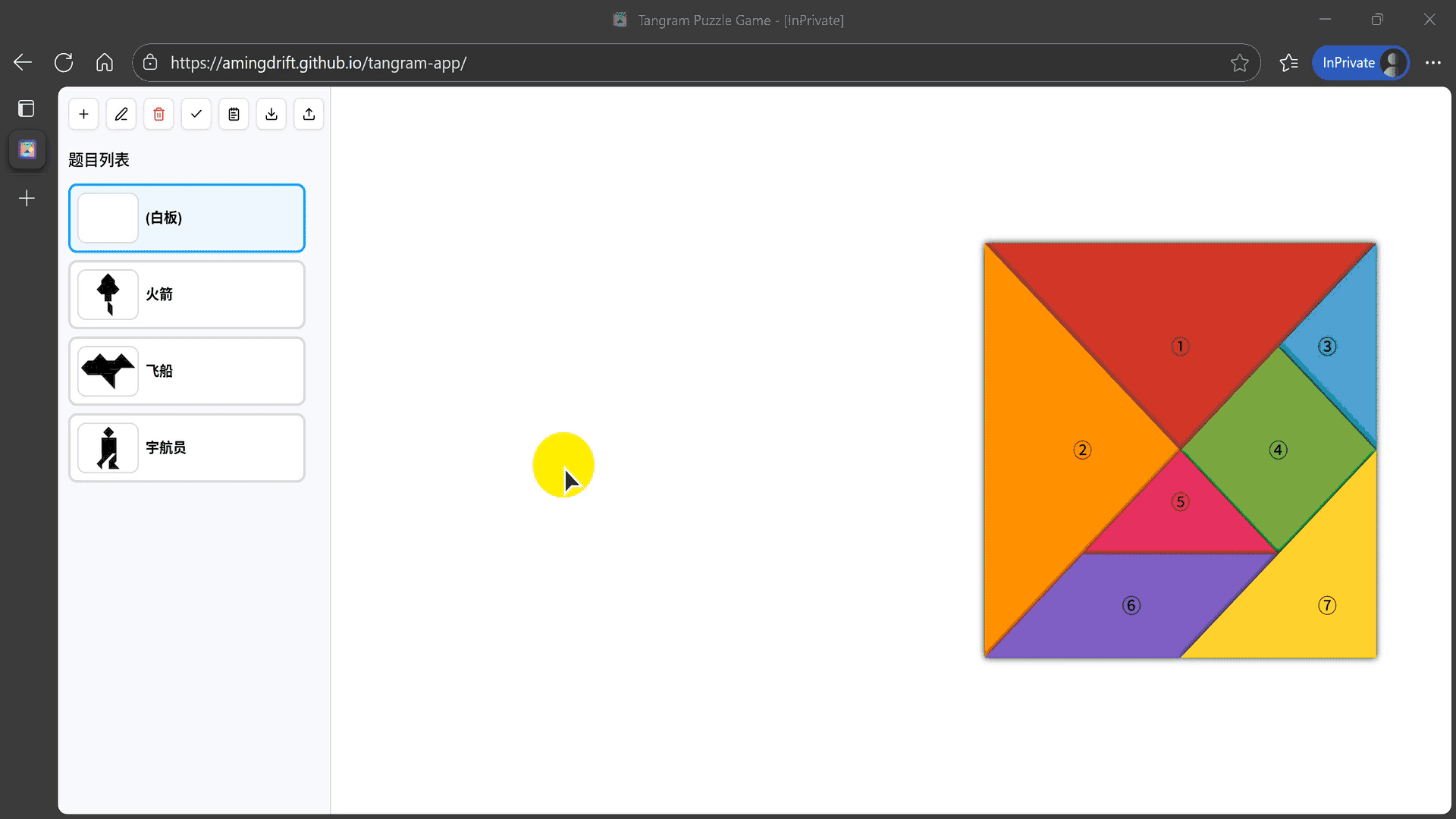
Task: Click the site info lock icon
Action: [150, 63]
